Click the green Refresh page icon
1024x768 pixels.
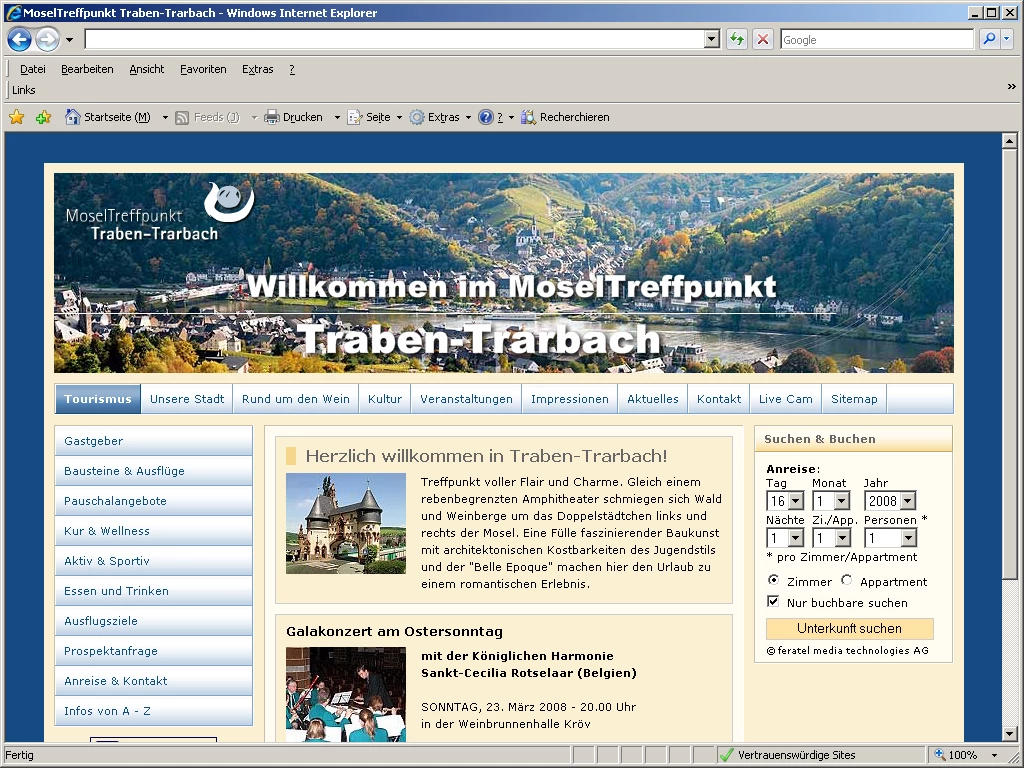pos(737,39)
